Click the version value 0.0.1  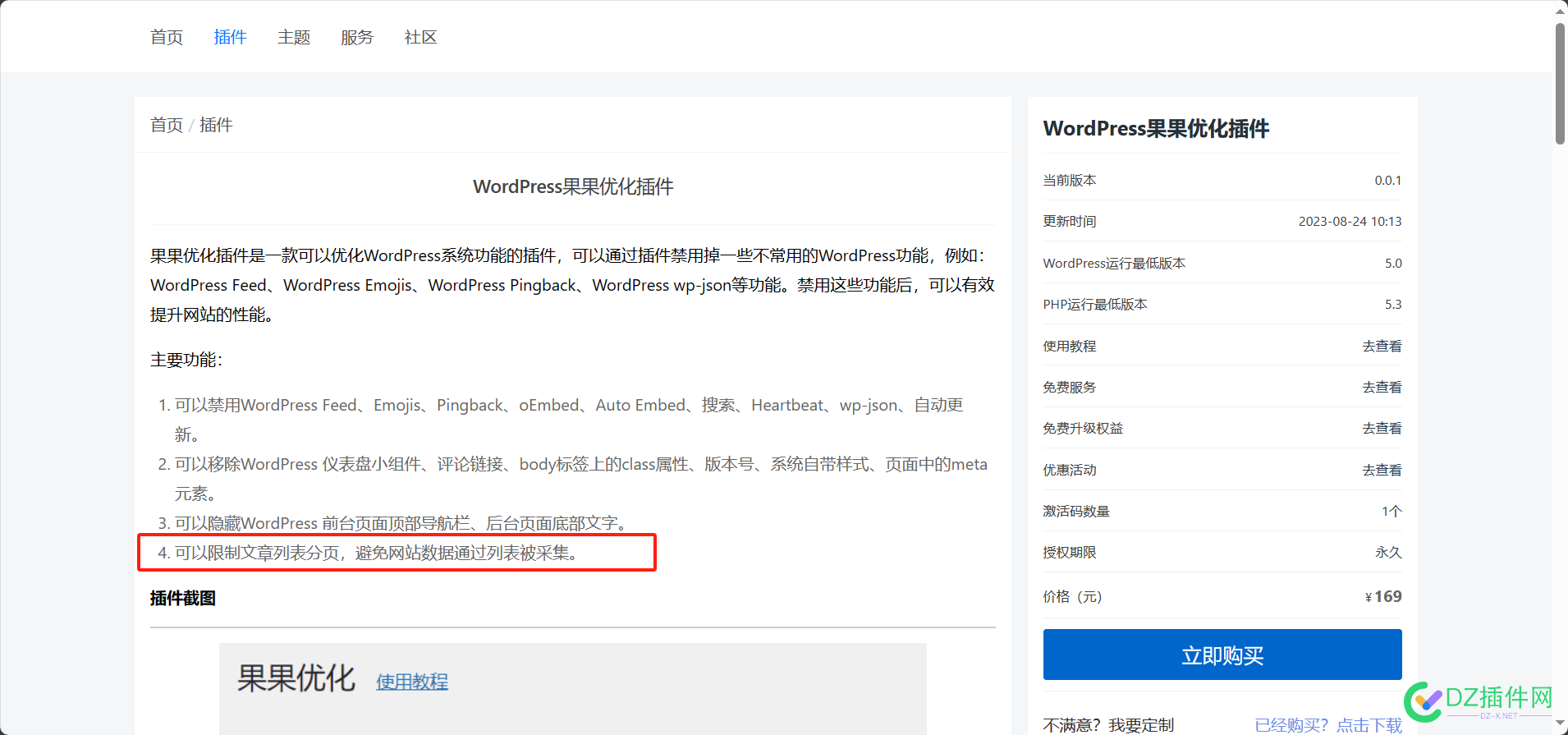[1388, 180]
